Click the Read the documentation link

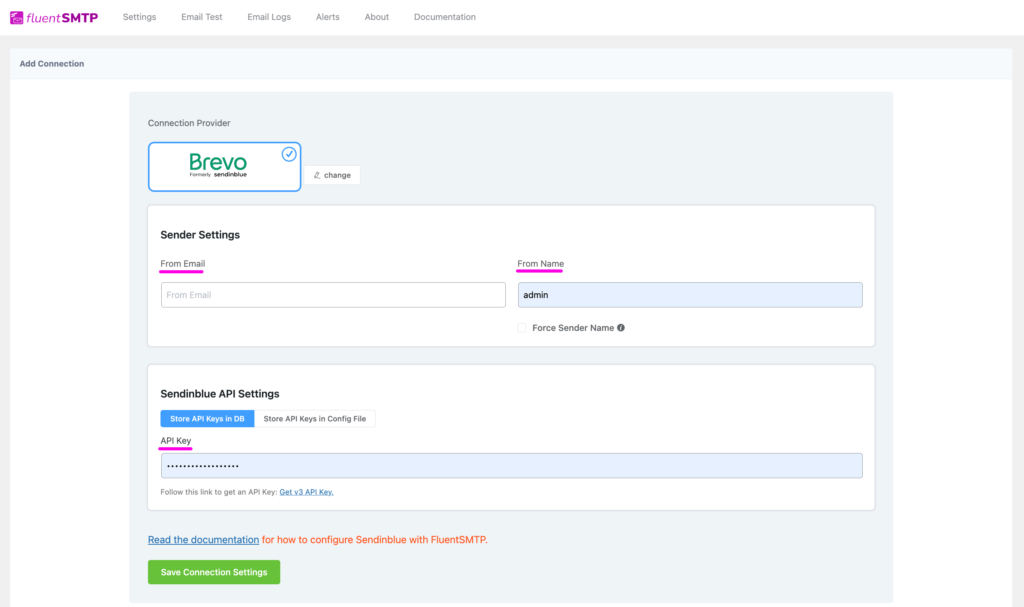[x=203, y=539]
